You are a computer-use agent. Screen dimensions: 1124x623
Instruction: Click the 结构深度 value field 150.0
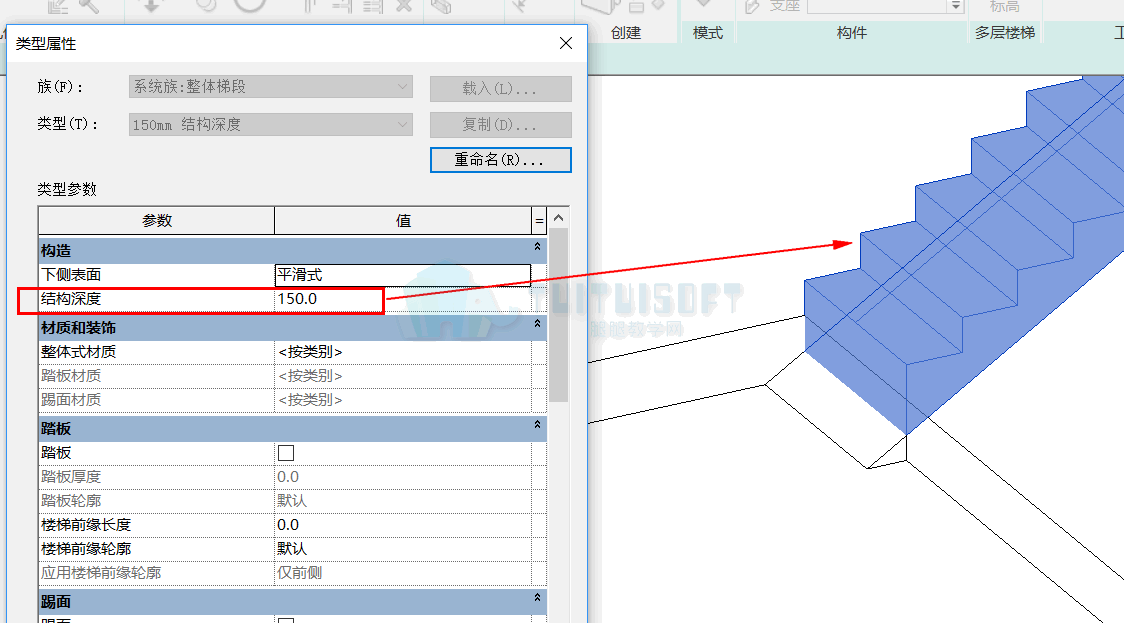point(402,299)
